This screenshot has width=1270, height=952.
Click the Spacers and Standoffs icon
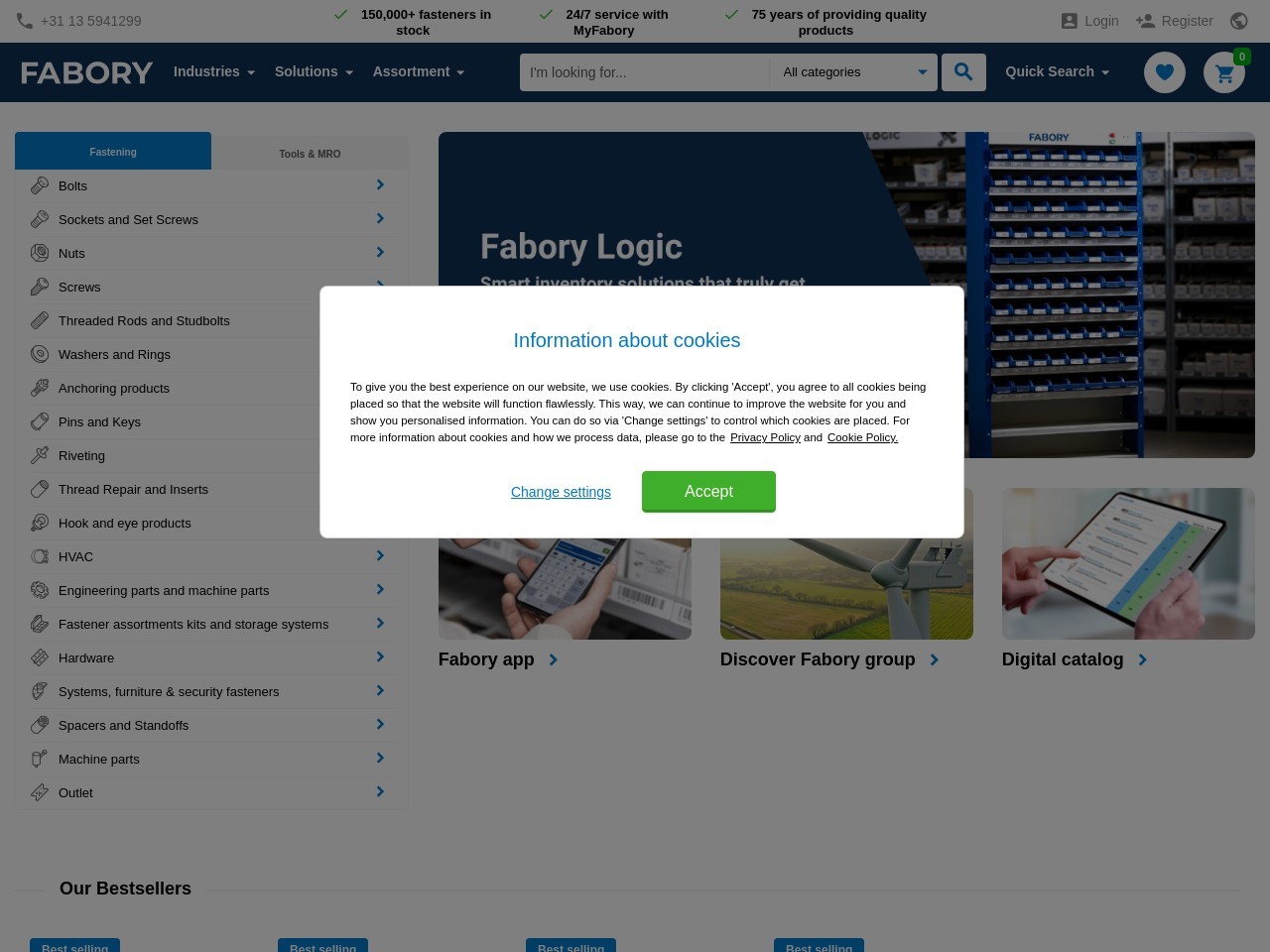coord(40,725)
